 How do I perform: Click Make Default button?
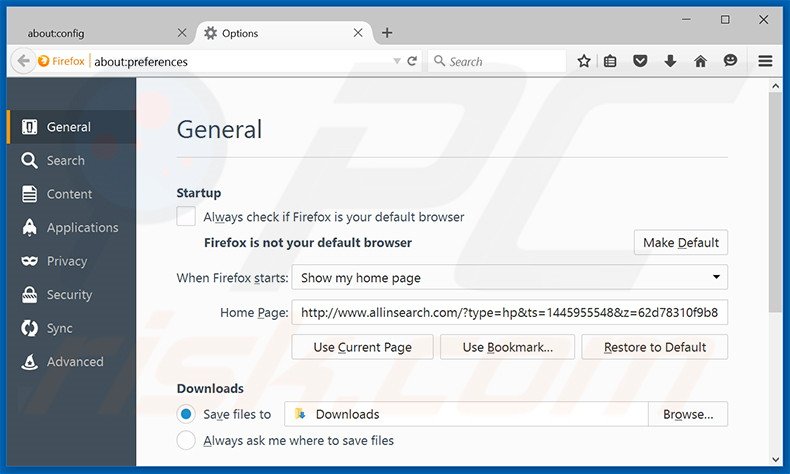tap(681, 243)
